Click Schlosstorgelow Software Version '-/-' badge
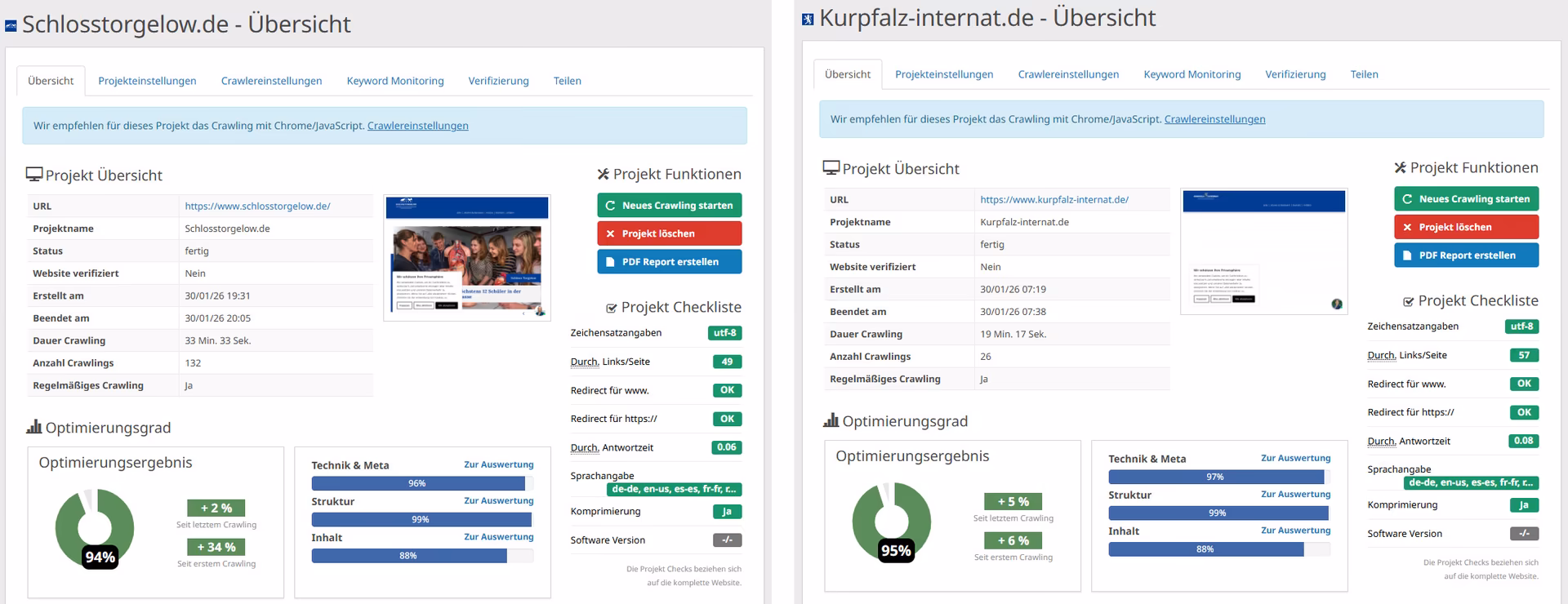Screen dimensions: 1568x604 727,540
